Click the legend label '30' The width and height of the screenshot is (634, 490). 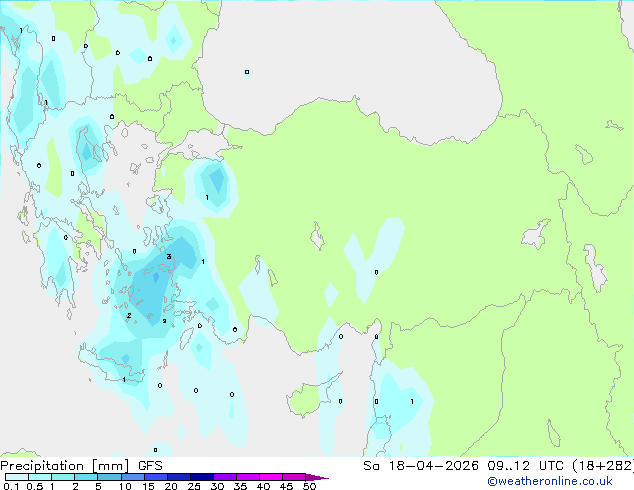click(217, 486)
